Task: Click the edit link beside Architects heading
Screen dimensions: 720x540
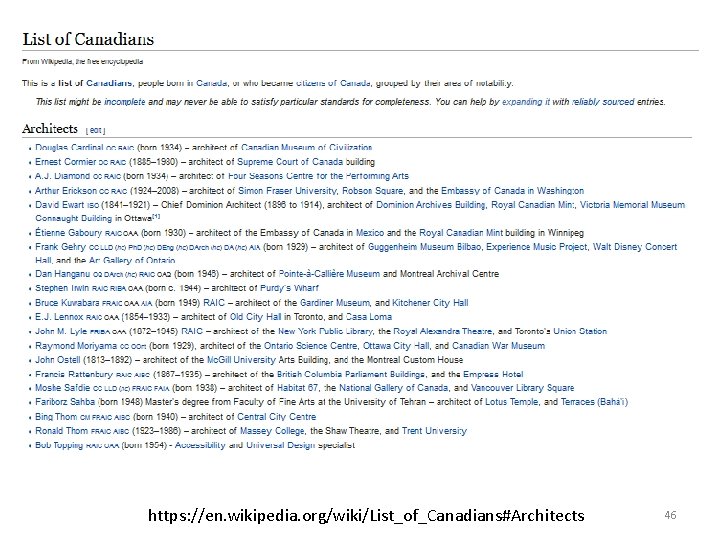Action: [95, 130]
